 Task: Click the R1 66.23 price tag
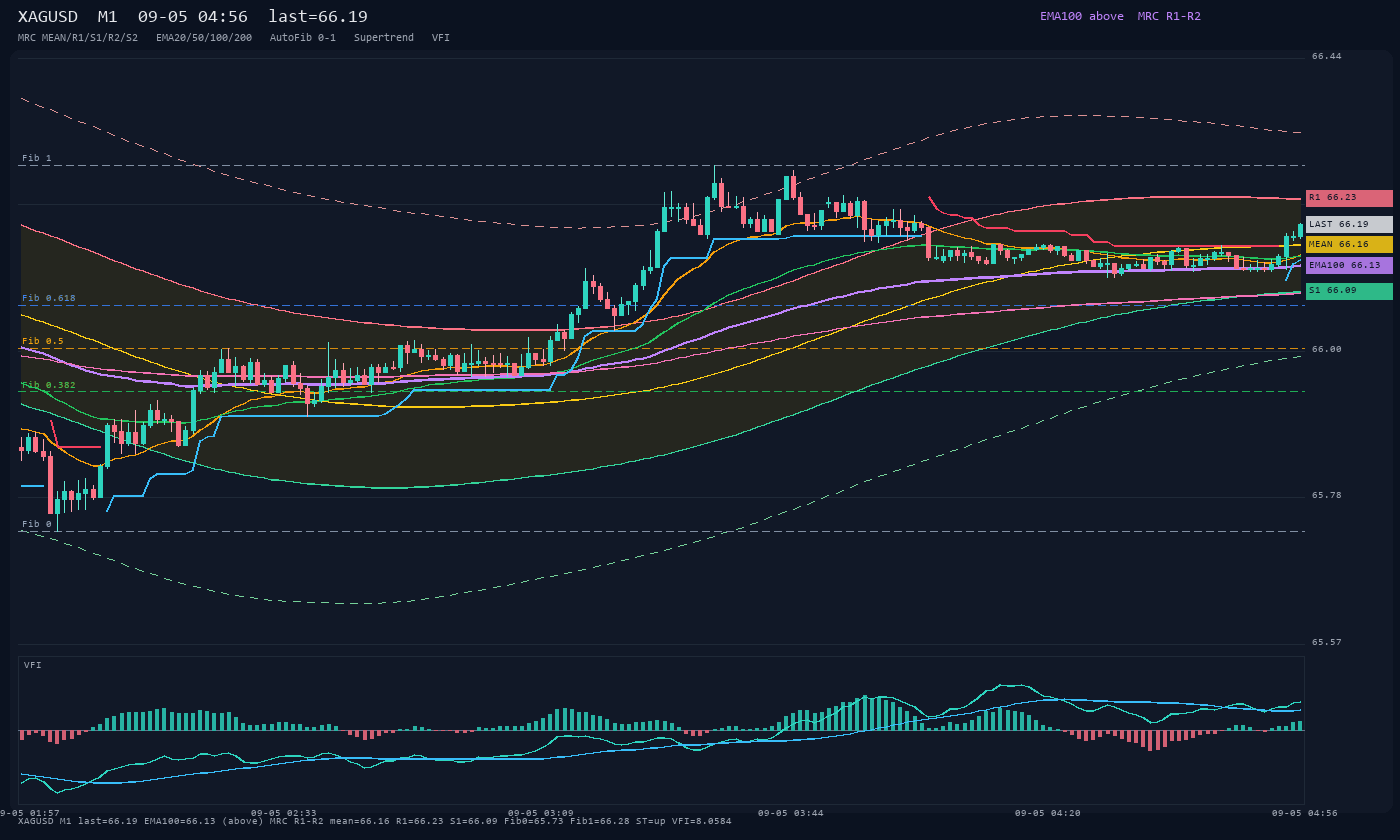(x=1349, y=198)
